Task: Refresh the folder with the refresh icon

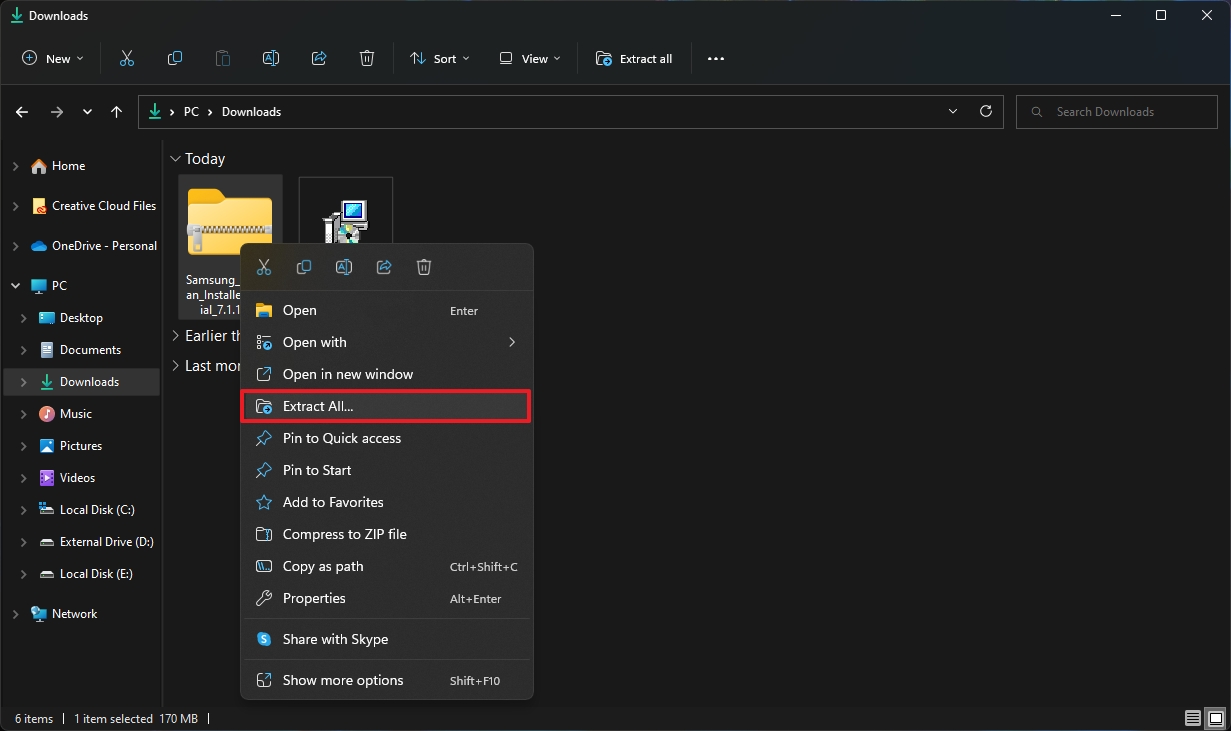Action: tap(985, 111)
